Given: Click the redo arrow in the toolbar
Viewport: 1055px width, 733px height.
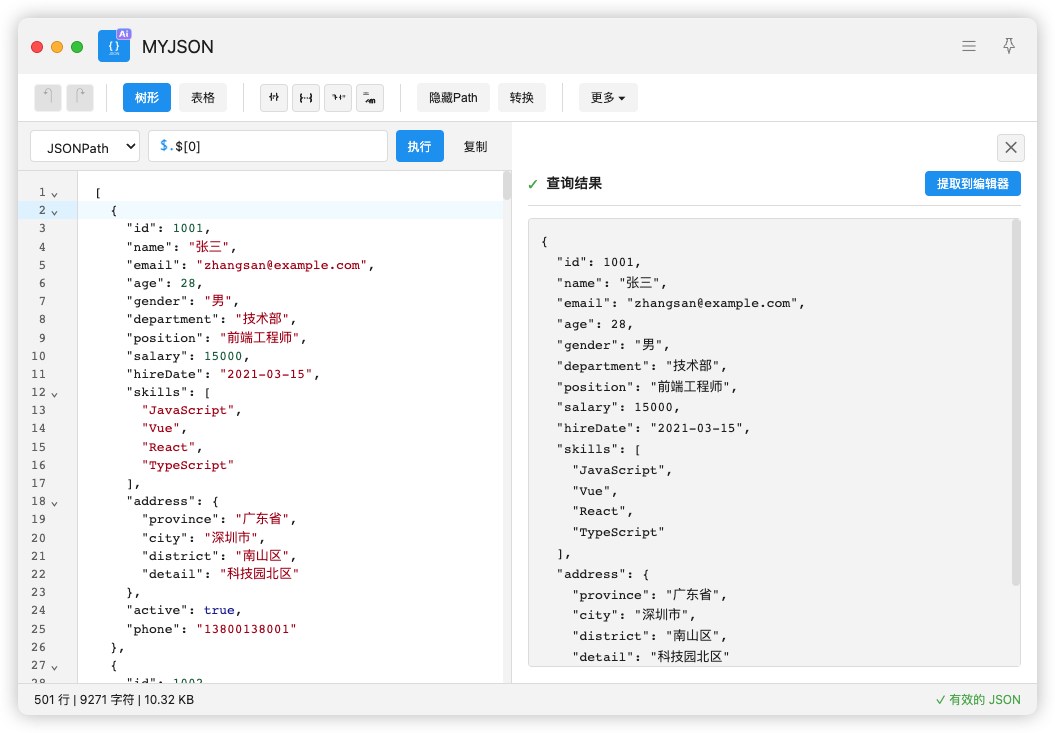Looking at the screenshot, I should coord(80,97).
